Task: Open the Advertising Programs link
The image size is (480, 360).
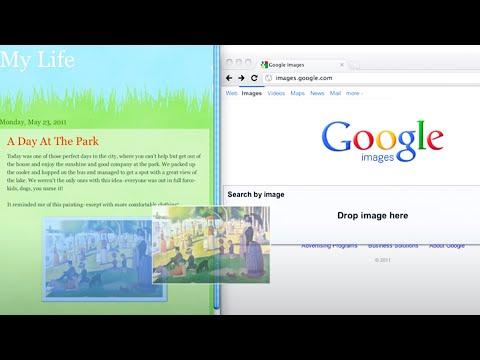Action: point(329,246)
